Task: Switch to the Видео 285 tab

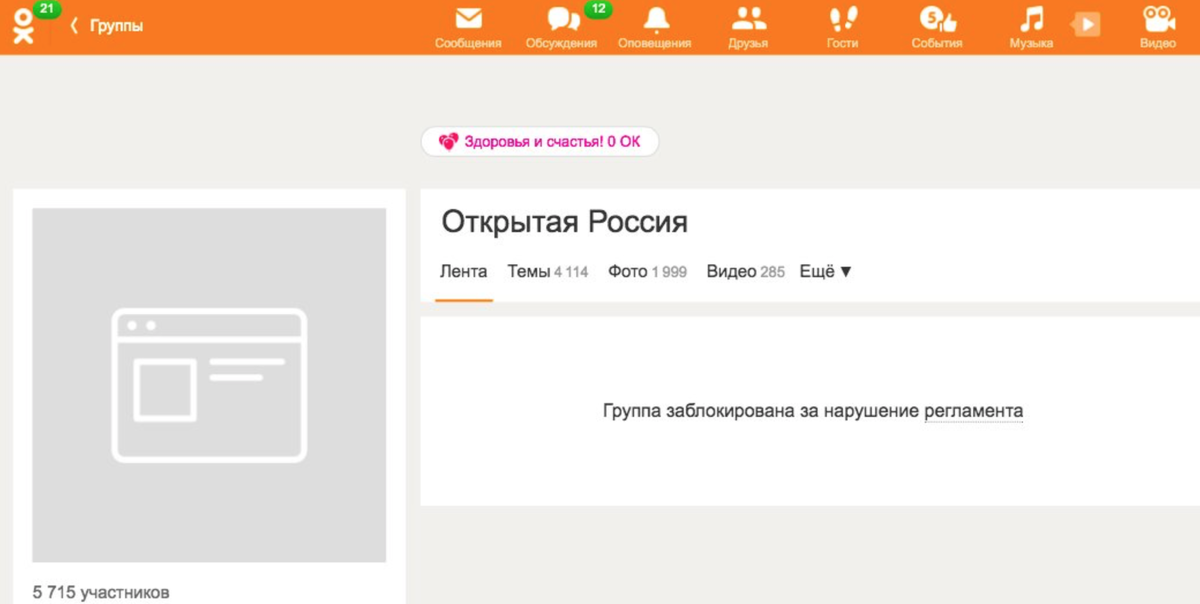Action: tap(745, 271)
